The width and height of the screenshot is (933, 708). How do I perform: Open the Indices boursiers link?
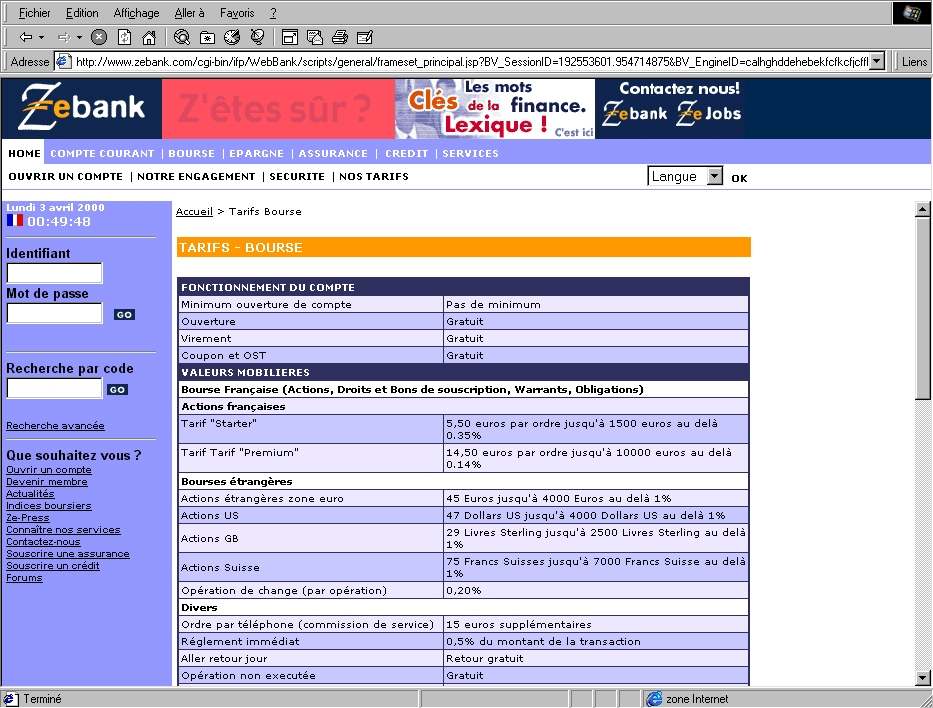49,506
